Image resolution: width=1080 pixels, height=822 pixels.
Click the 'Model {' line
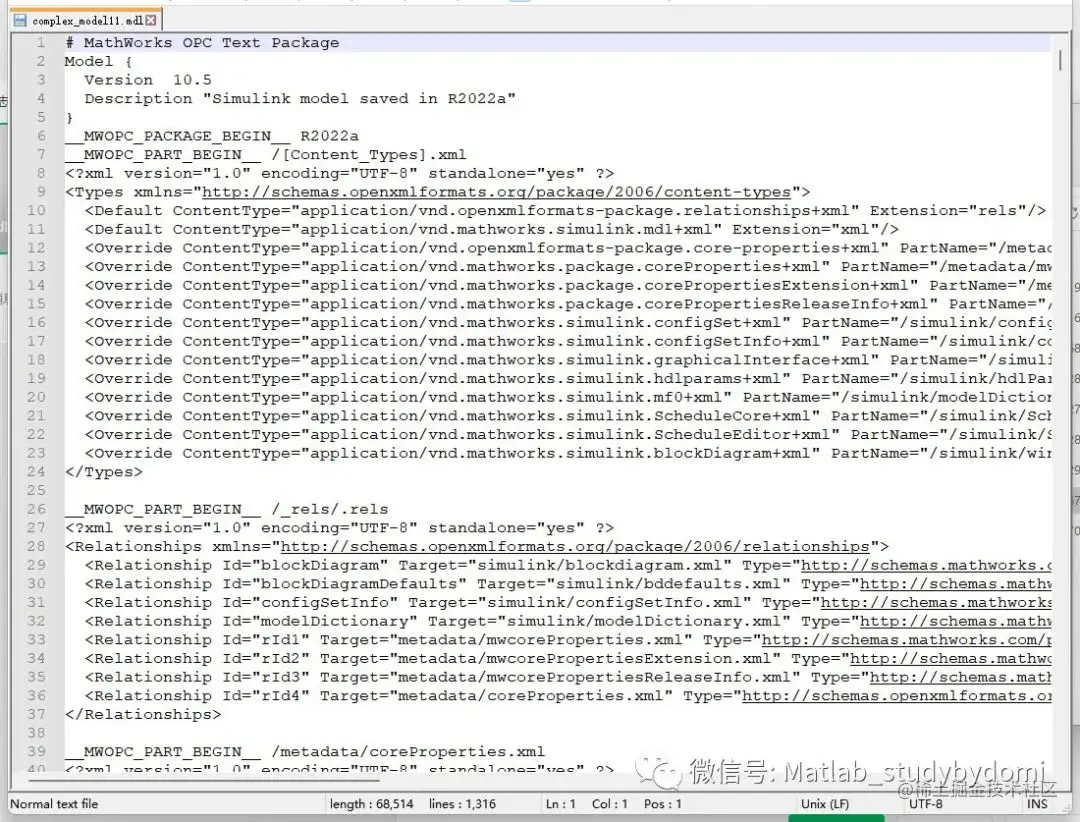point(98,61)
